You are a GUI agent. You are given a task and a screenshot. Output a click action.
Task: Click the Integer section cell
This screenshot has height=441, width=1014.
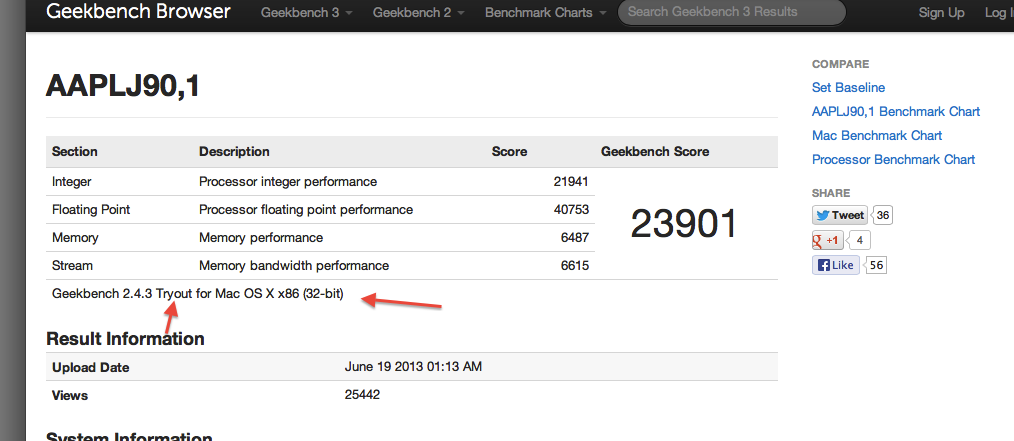coord(72,182)
